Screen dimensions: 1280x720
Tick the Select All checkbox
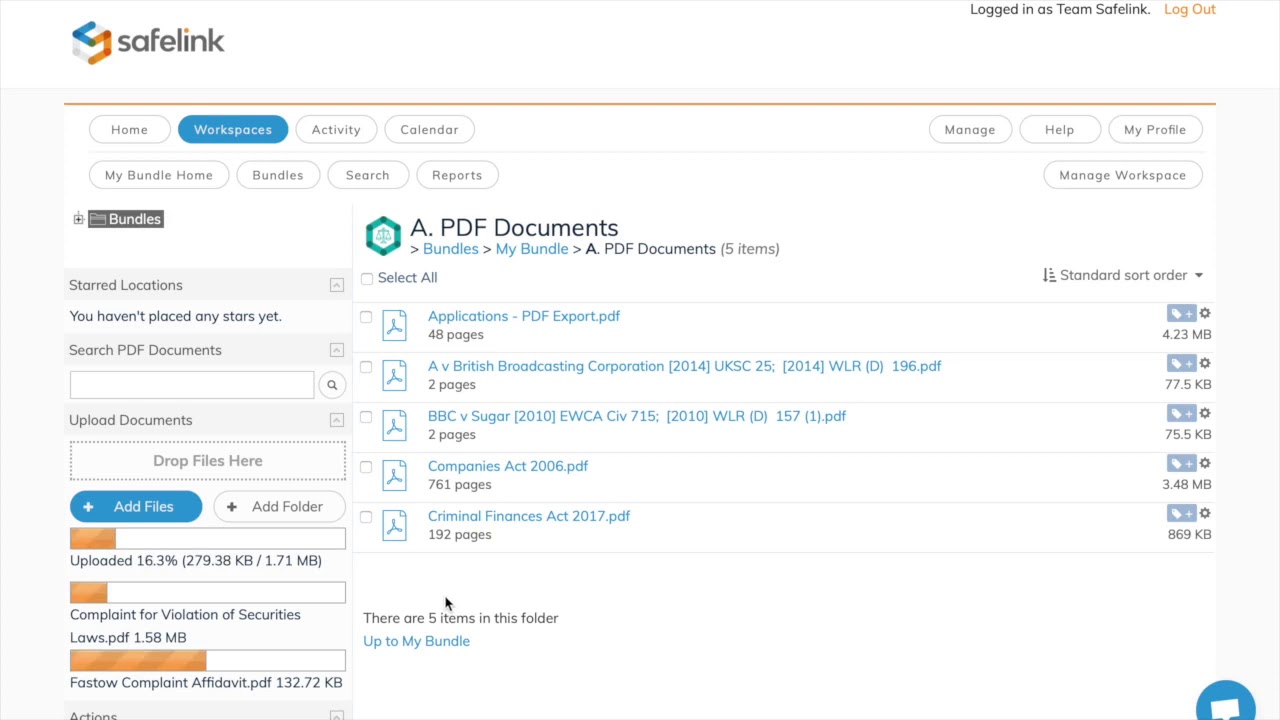click(367, 278)
